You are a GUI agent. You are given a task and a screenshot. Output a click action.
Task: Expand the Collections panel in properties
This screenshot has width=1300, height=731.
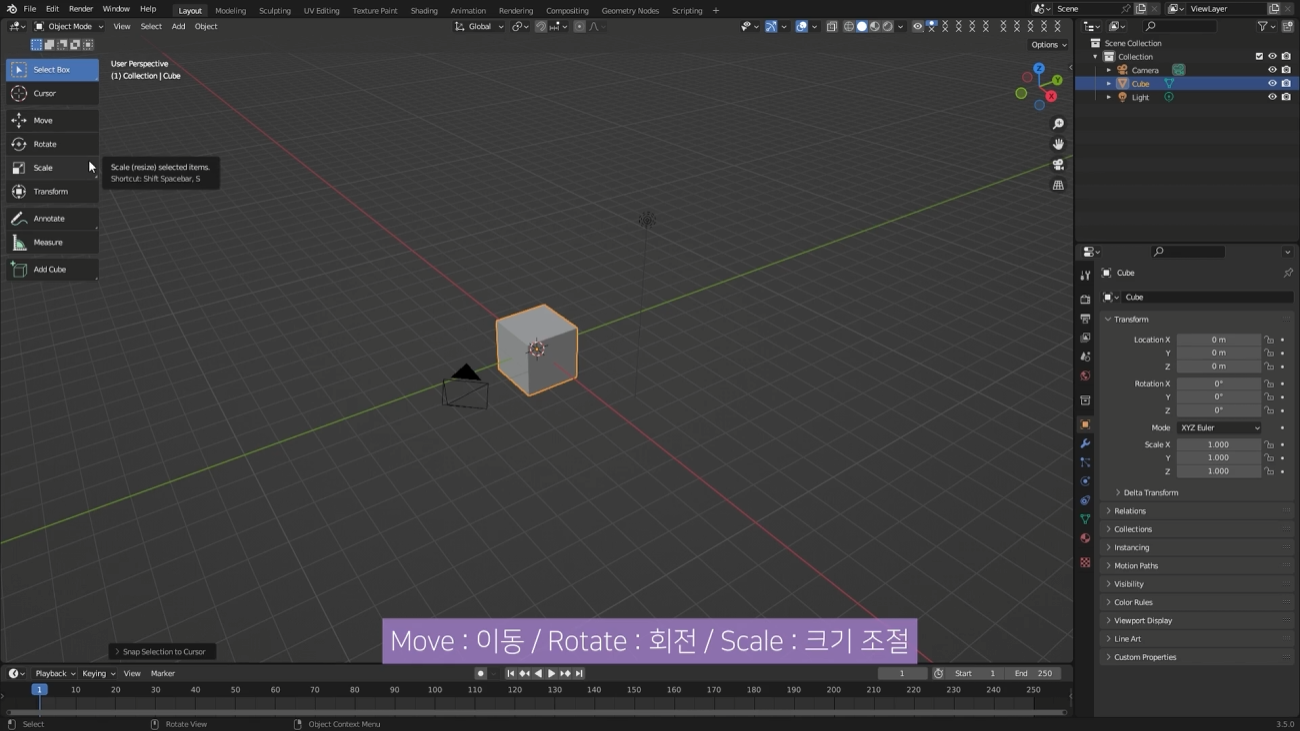pyautogui.click(x=1197, y=529)
